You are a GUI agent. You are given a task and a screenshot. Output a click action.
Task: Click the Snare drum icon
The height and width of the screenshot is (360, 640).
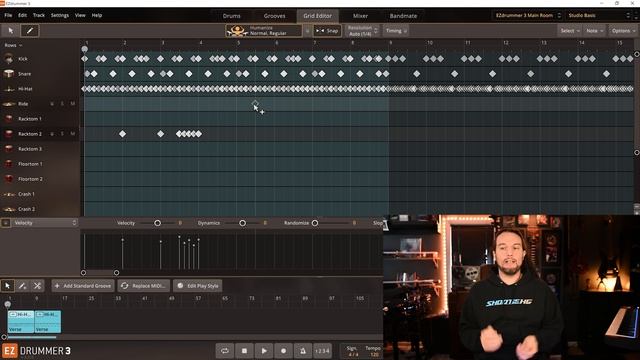(9, 74)
